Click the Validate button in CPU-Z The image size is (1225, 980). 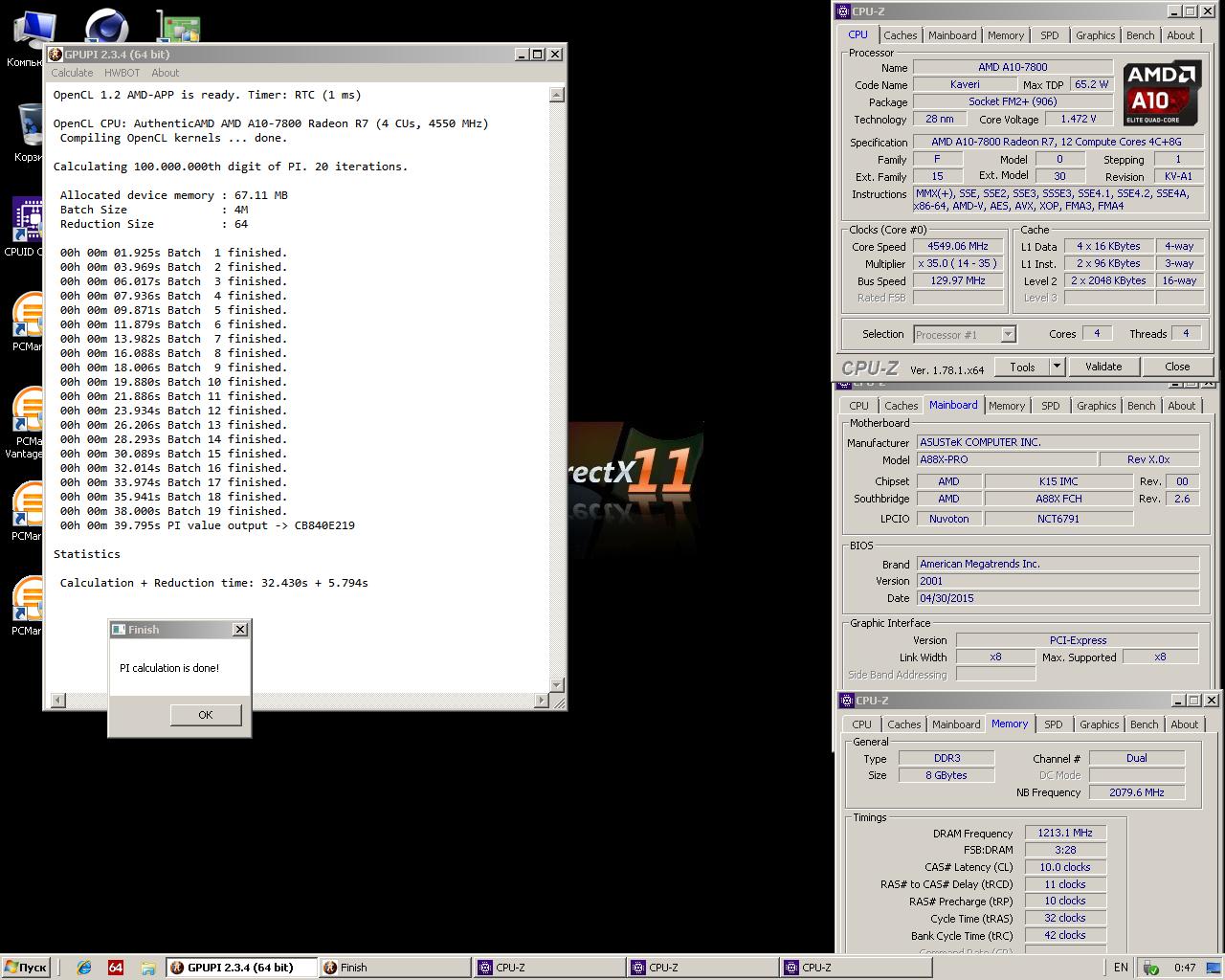click(1102, 367)
